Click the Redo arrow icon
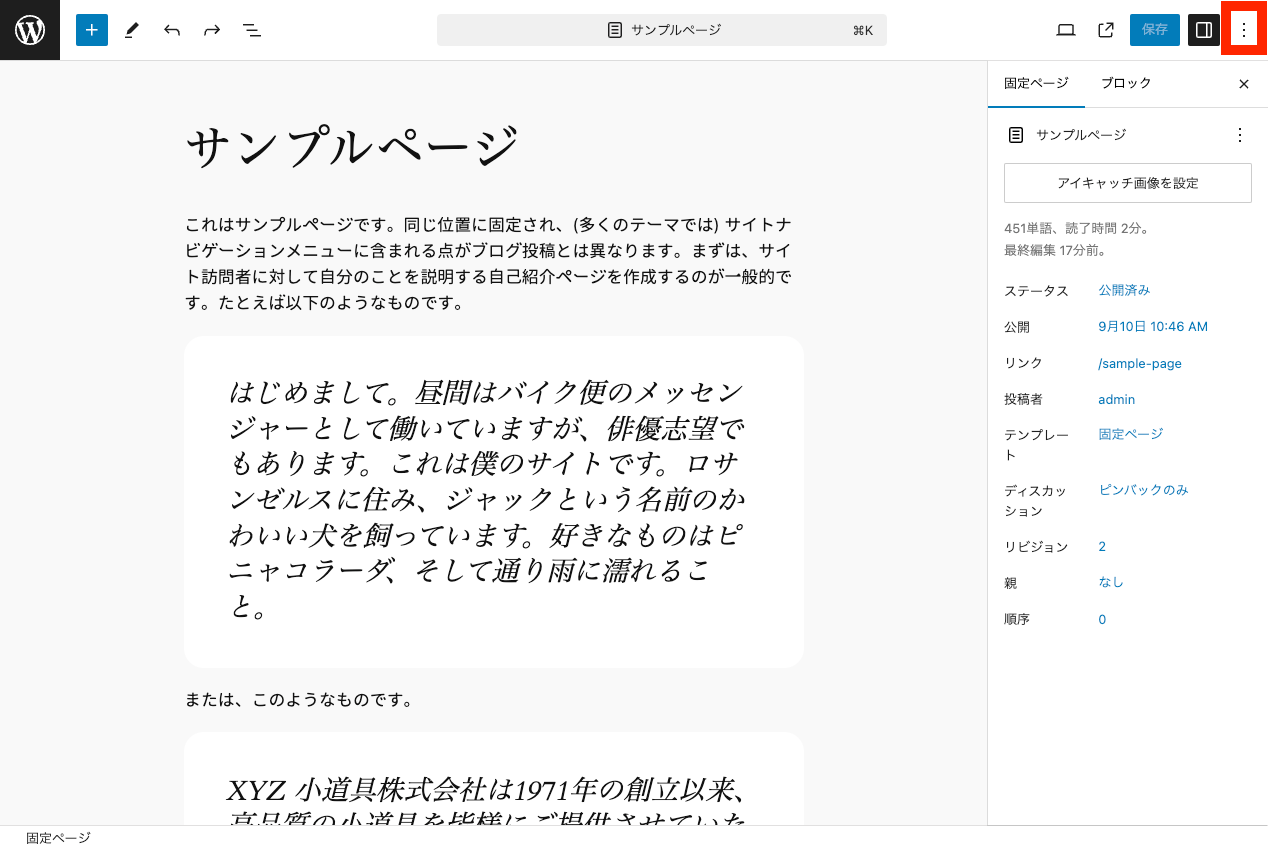The height and width of the screenshot is (849, 1268). (212, 30)
